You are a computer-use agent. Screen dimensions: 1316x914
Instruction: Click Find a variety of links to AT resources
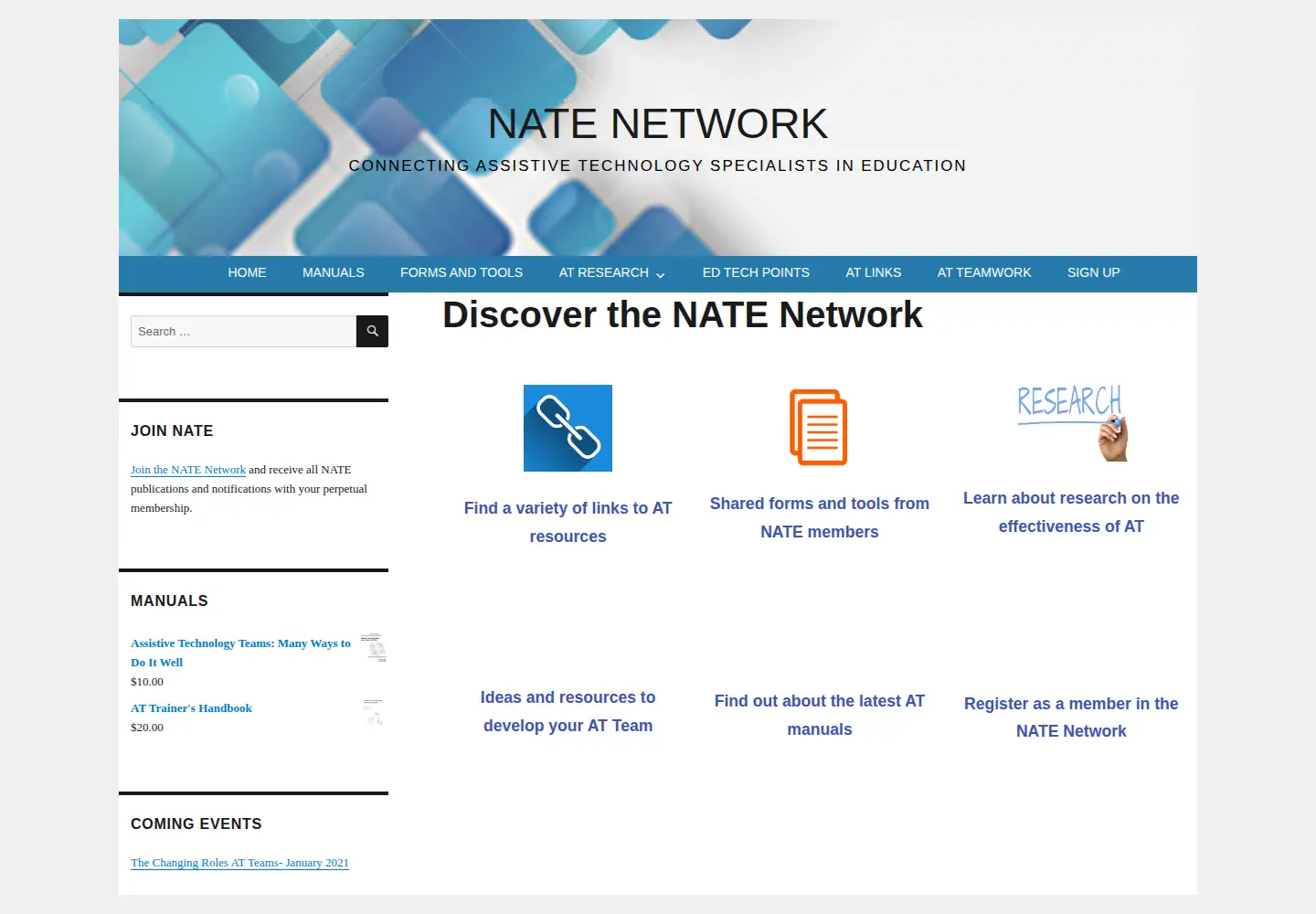[x=568, y=522]
